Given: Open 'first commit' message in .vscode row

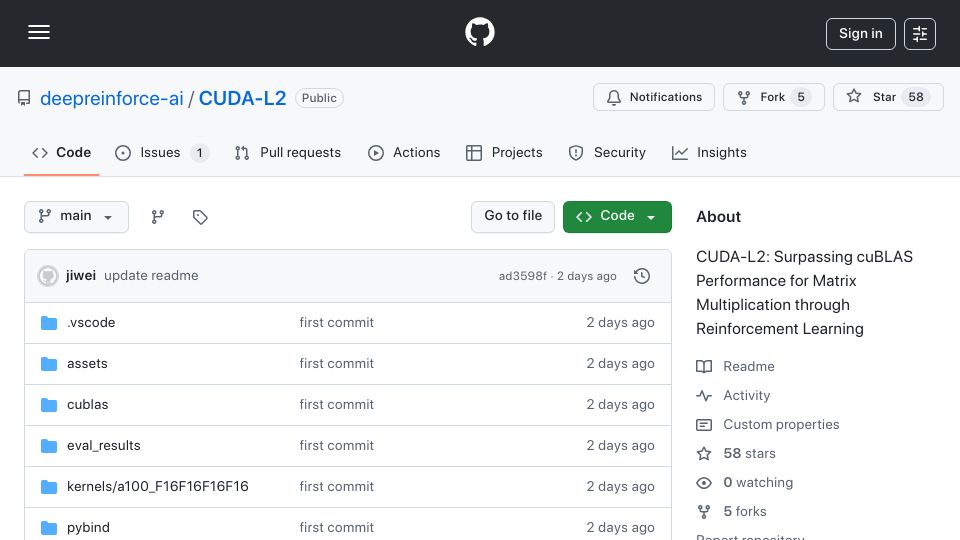Looking at the screenshot, I should [336, 323].
